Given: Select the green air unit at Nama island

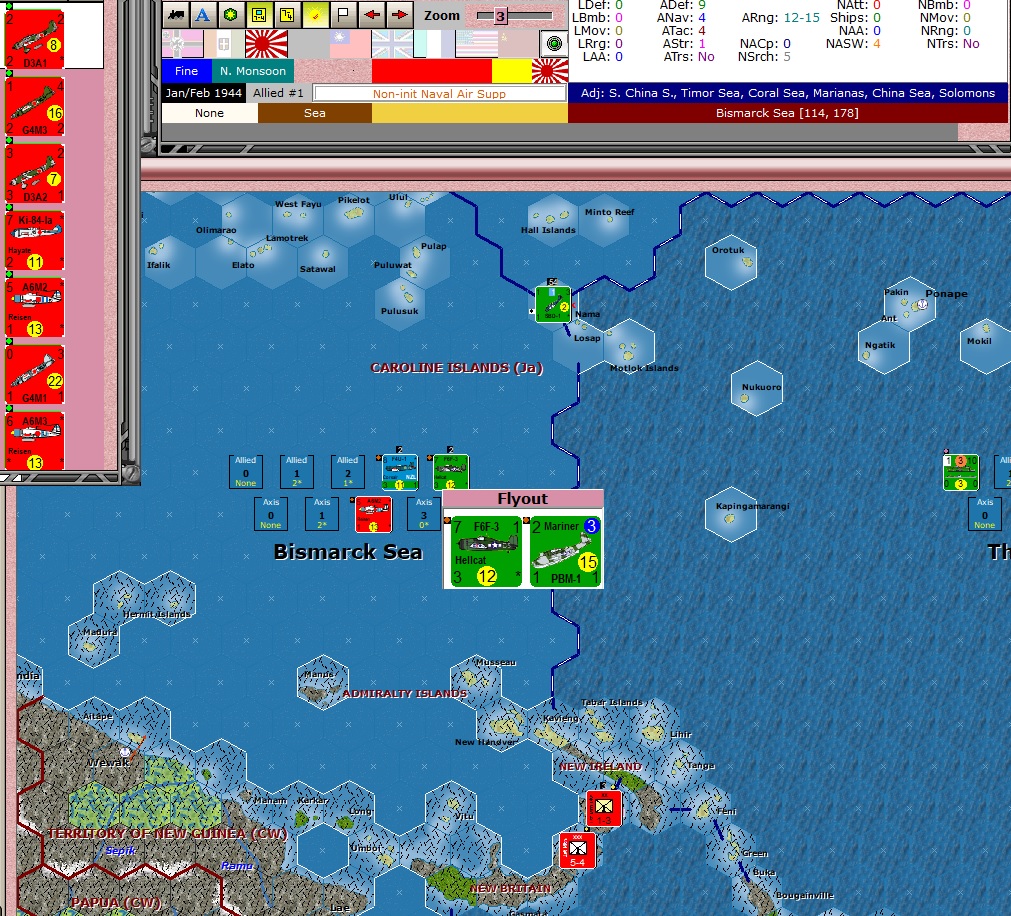Looking at the screenshot, I should click(x=553, y=304).
